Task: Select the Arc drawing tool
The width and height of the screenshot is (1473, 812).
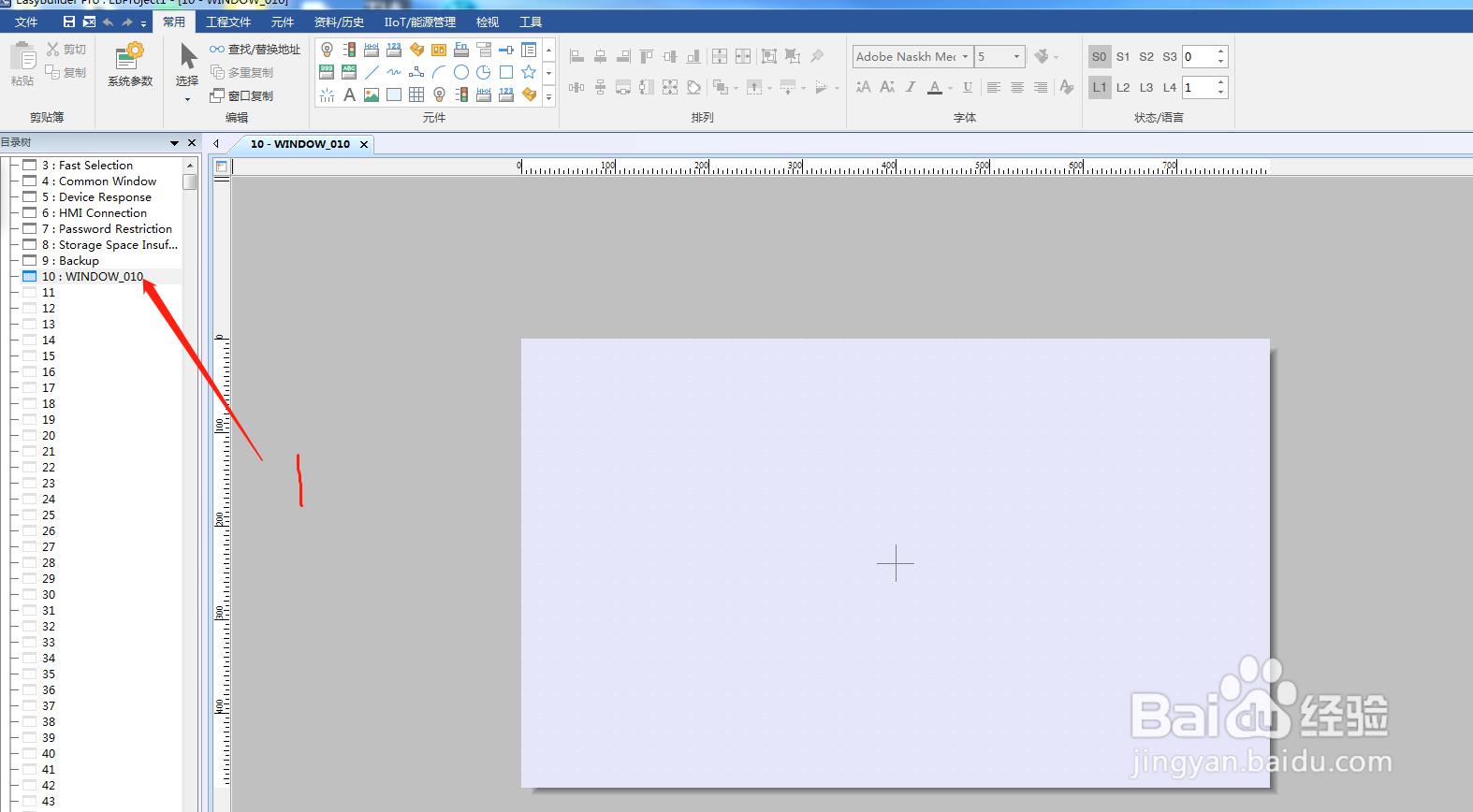Action: 439,72
